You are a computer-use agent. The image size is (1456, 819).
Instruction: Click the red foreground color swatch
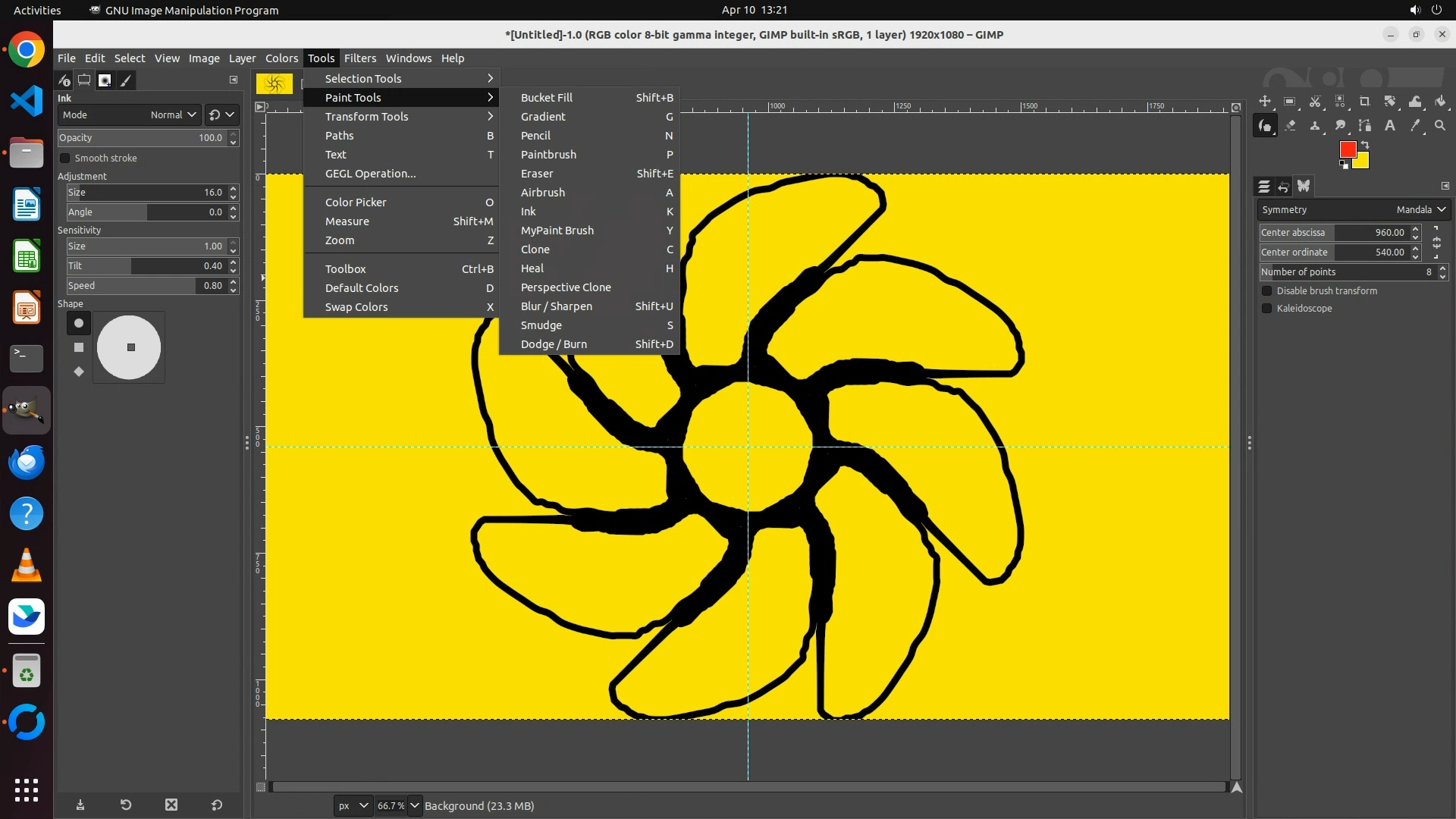click(1347, 149)
